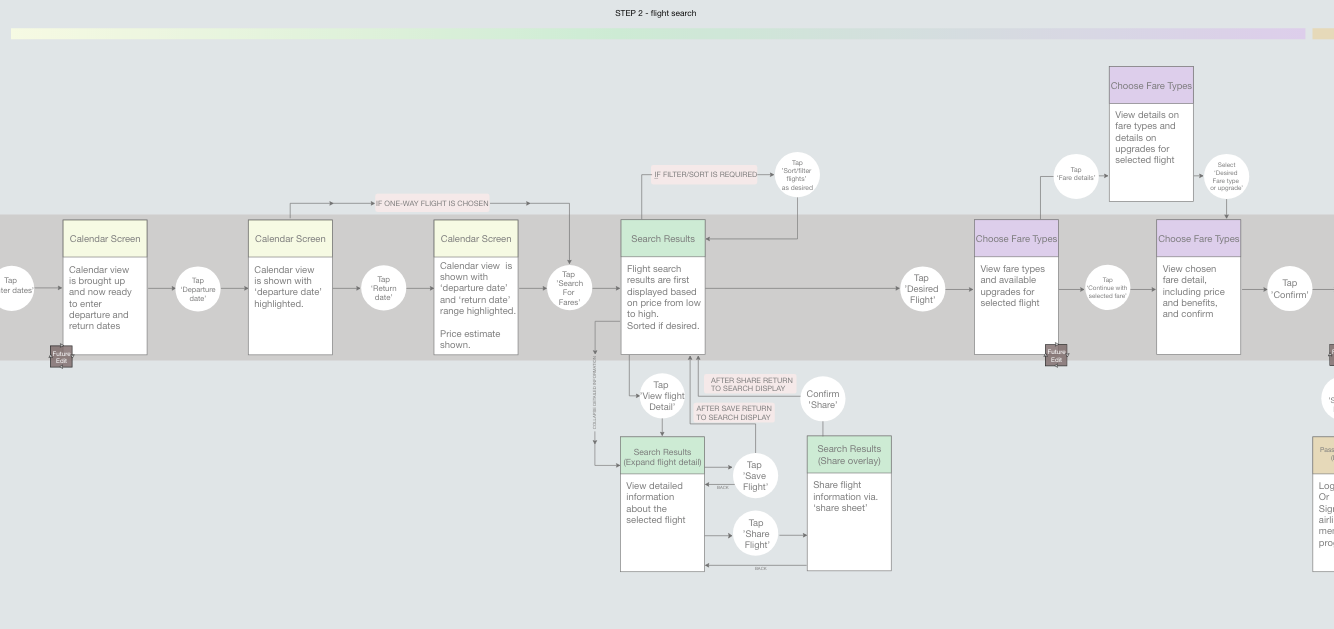
Task: Select the Confirm 'Share' circle node
Action: 823,399
